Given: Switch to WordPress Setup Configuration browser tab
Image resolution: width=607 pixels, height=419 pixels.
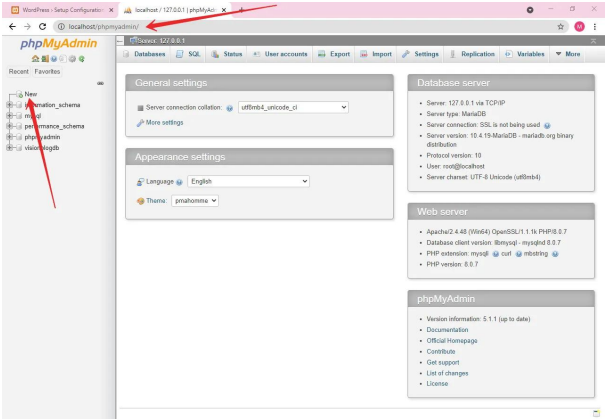Looking at the screenshot, I should tap(62, 10).
